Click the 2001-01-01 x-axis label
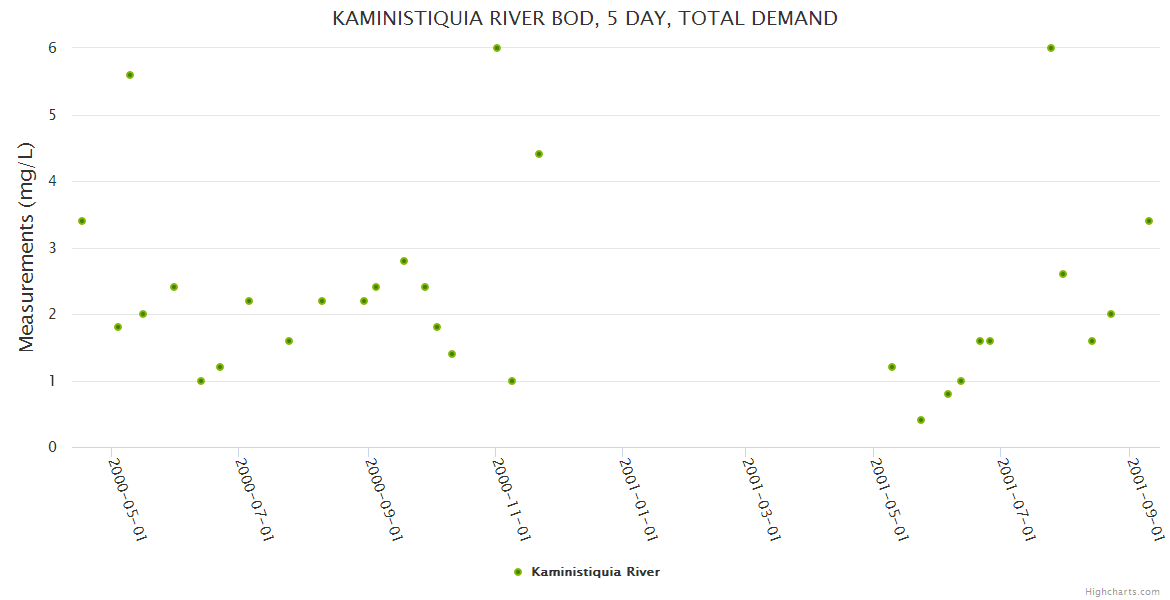 pyautogui.click(x=638, y=498)
